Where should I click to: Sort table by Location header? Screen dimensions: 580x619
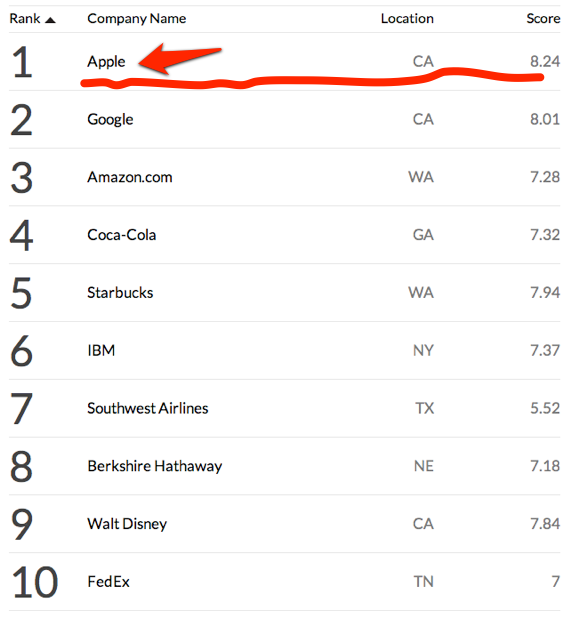point(407,19)
